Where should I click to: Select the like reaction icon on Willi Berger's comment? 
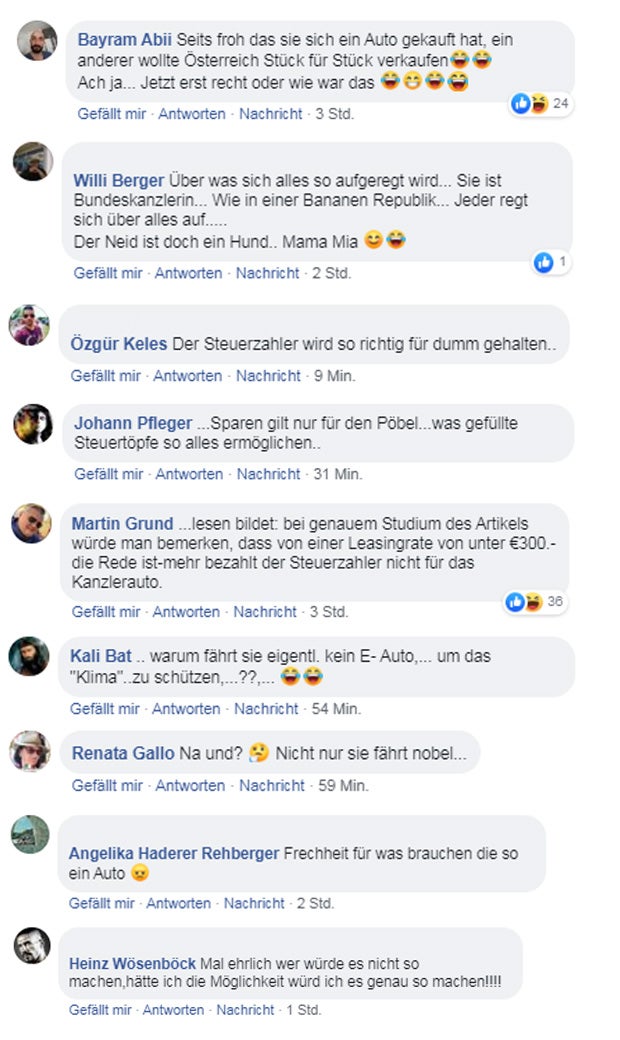pyautogui.click(x=543, y=261)
